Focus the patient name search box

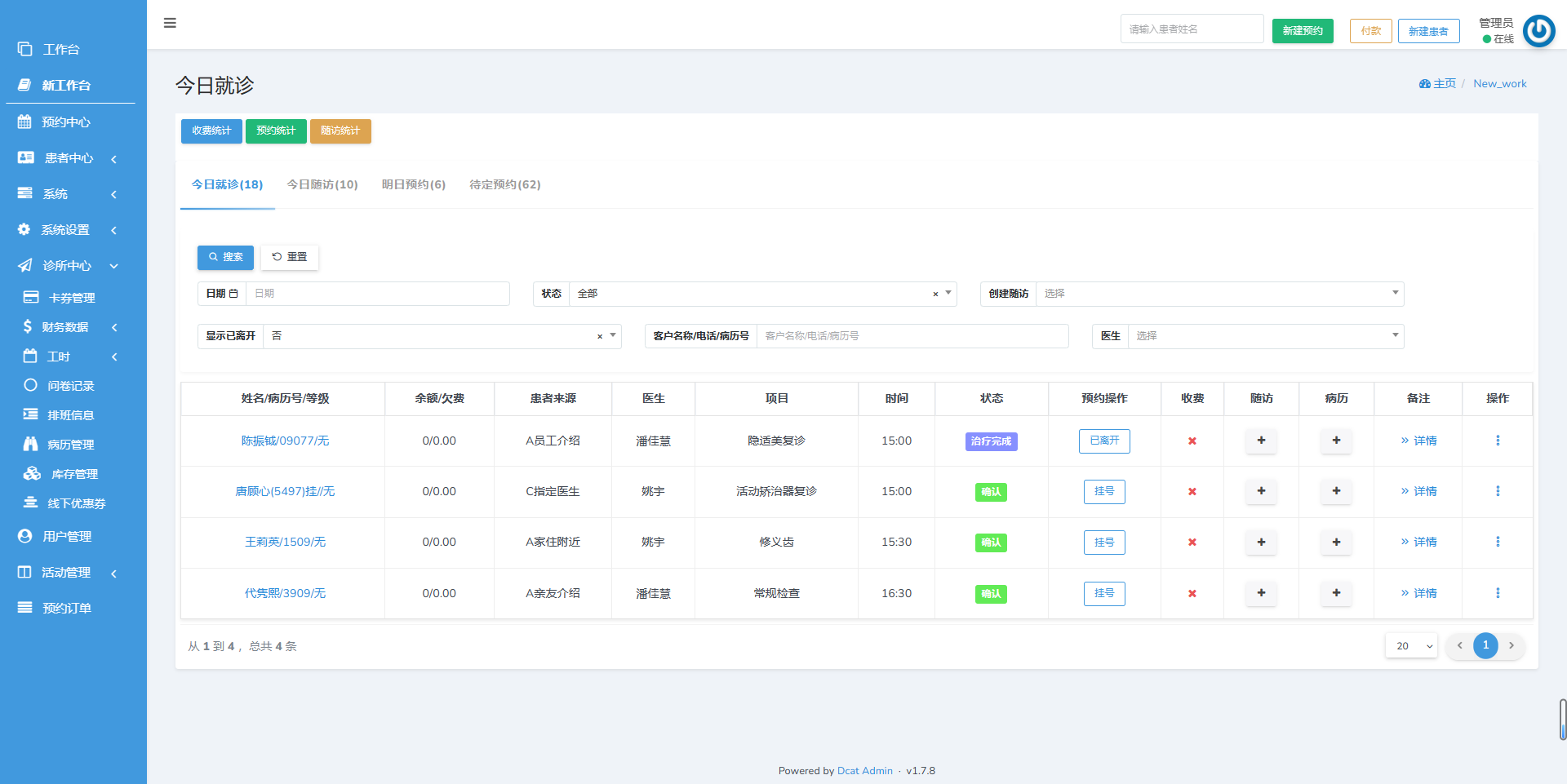[x=1192, y=29]
